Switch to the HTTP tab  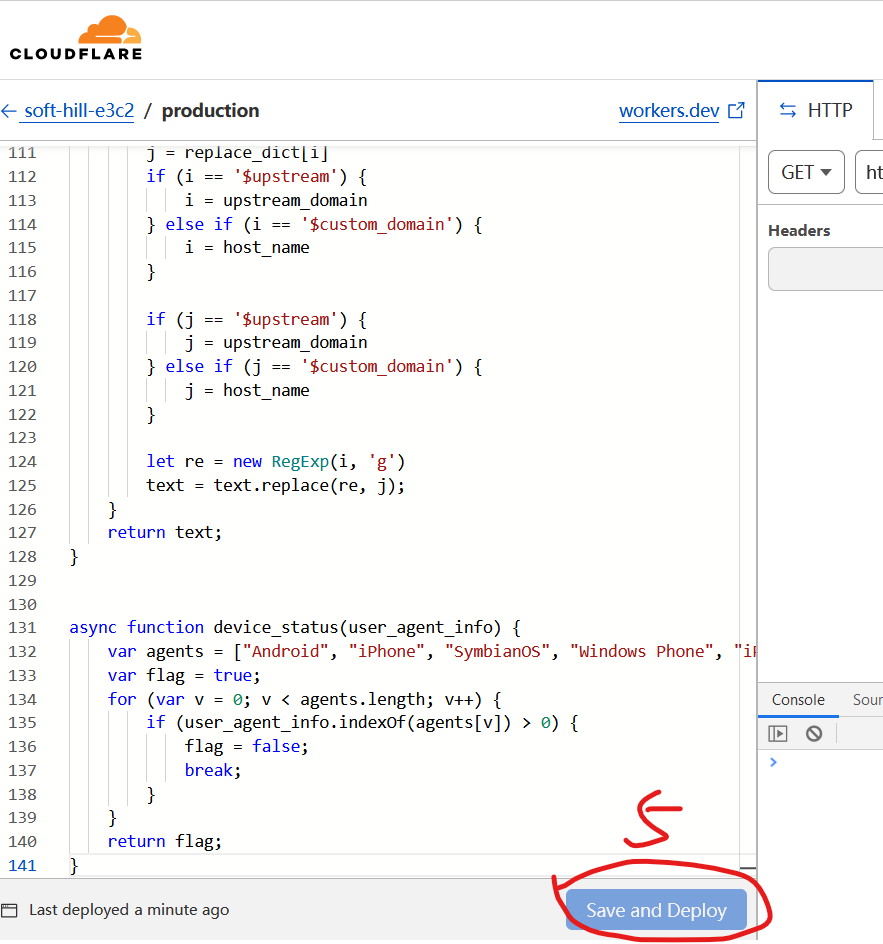click(816, 111)
